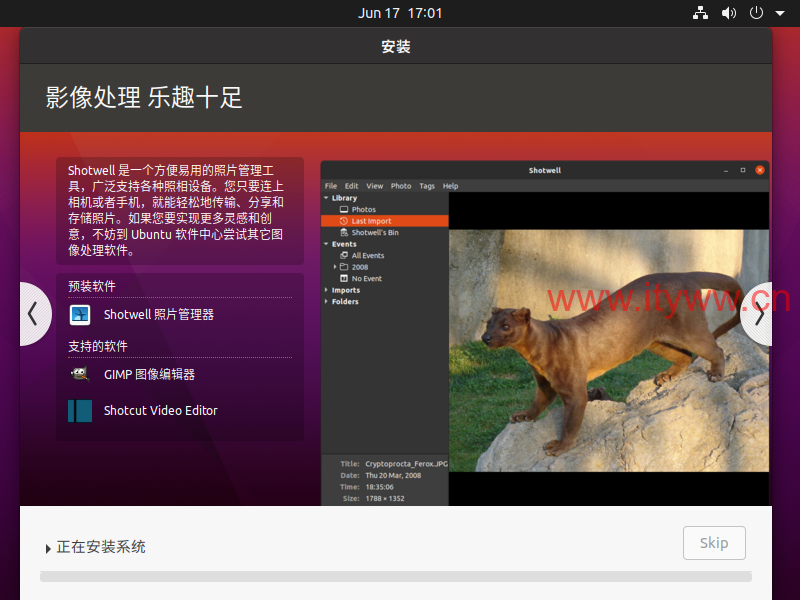800x600 pixels.
Task: Open Photo menu in the Shotwell preview
Action: pyautogui.click(x=401, y=186)
